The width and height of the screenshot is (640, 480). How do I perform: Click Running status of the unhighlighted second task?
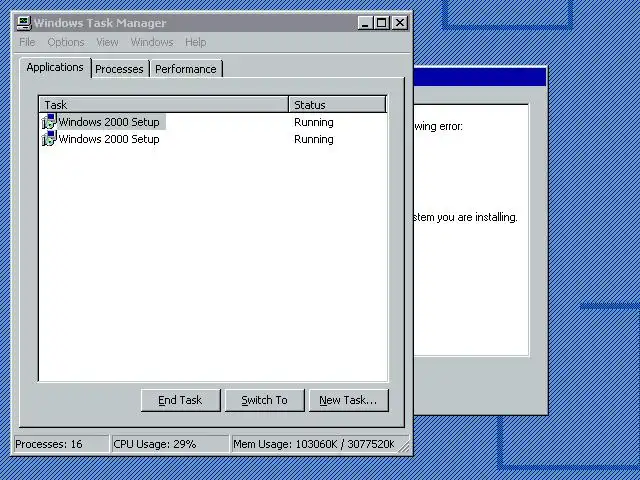click(x=314, y=140)
